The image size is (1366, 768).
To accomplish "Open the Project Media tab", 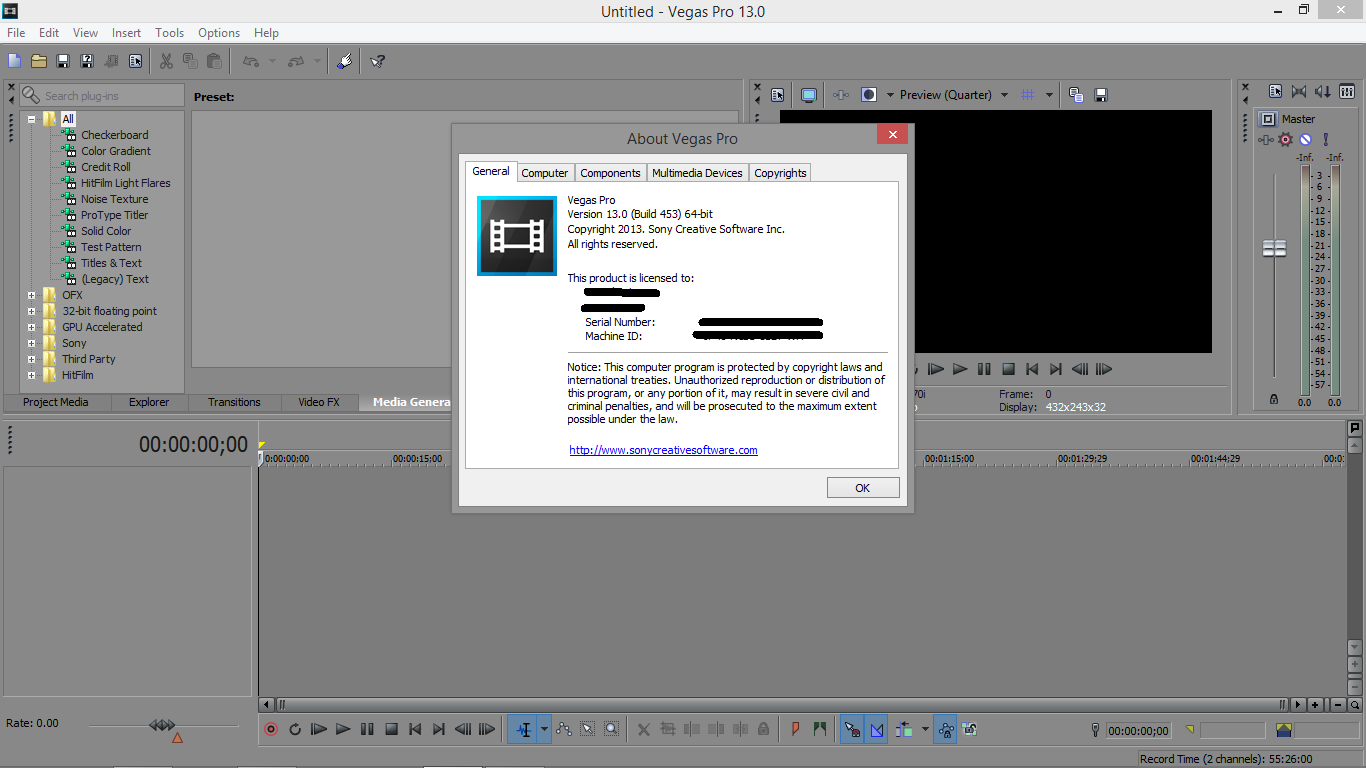I will click(56, 402).
